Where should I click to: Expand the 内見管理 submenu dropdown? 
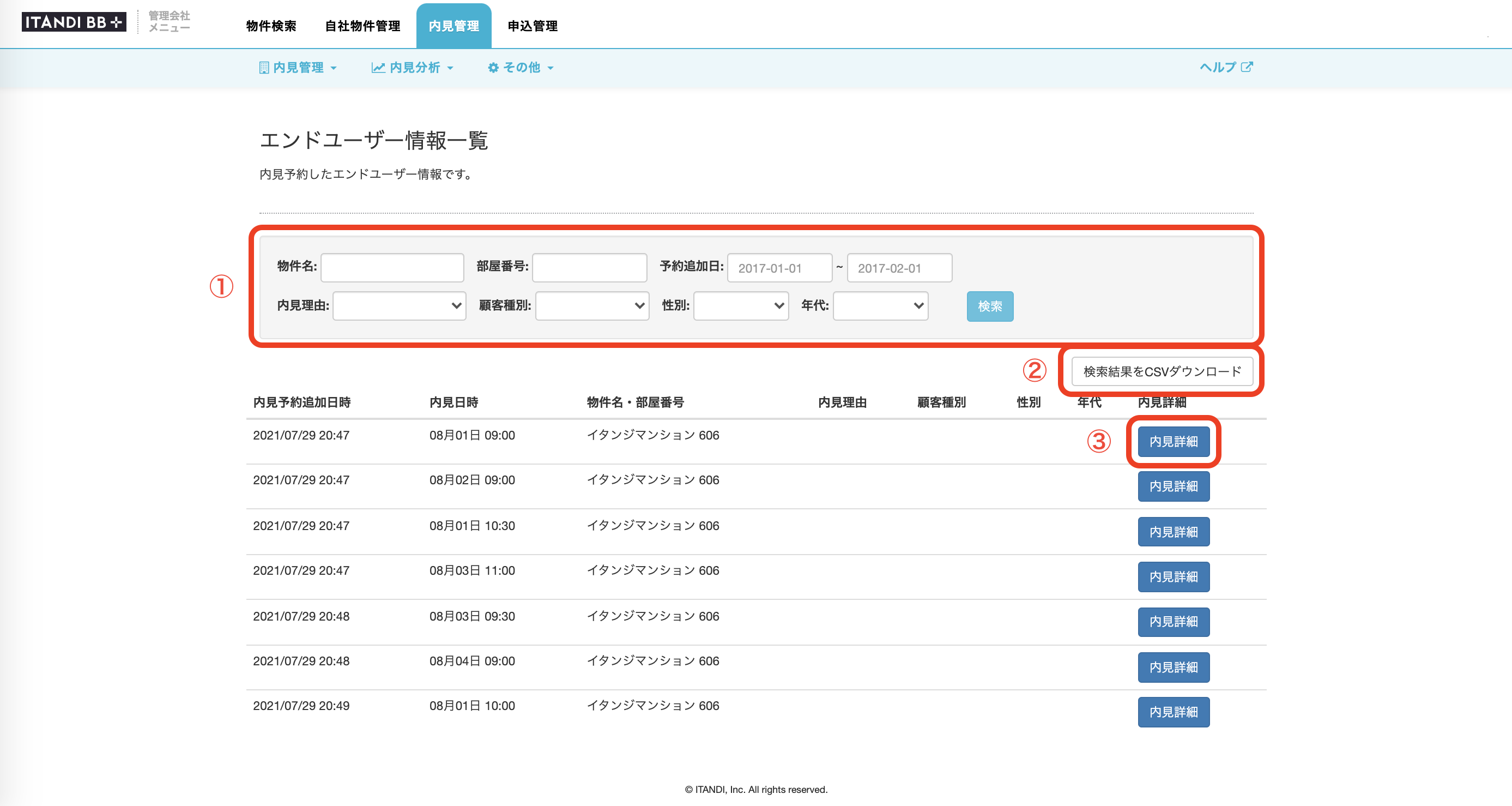[298, 68]
